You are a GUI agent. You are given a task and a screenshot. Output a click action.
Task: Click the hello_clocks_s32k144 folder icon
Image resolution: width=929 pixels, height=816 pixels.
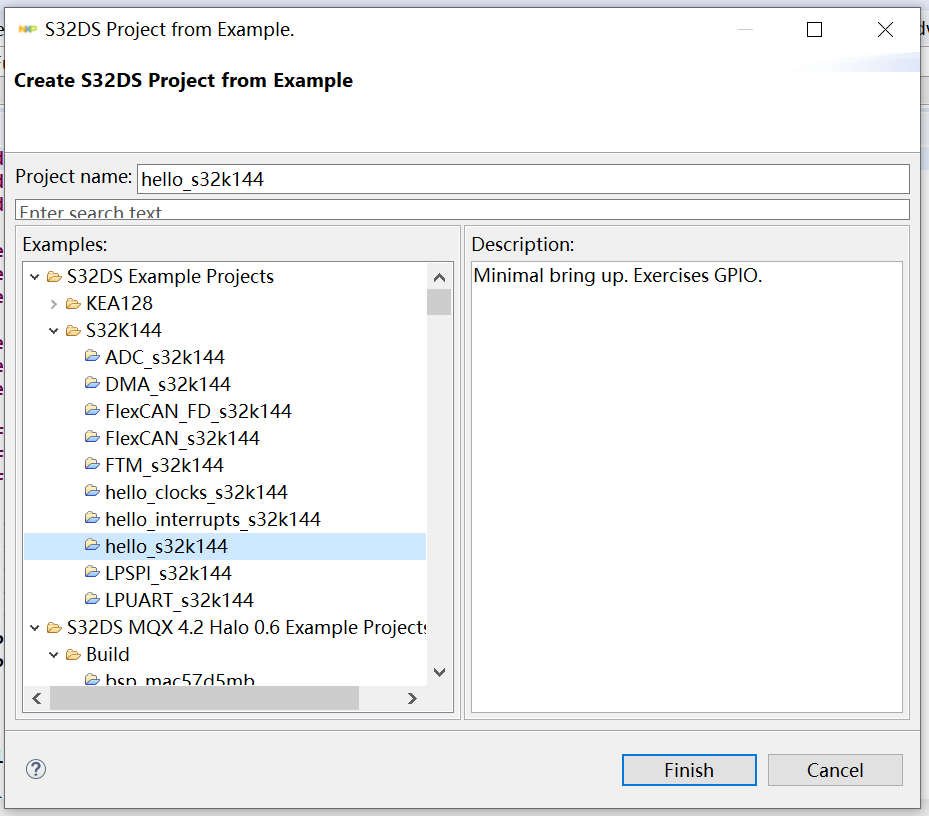coord(92,492)
